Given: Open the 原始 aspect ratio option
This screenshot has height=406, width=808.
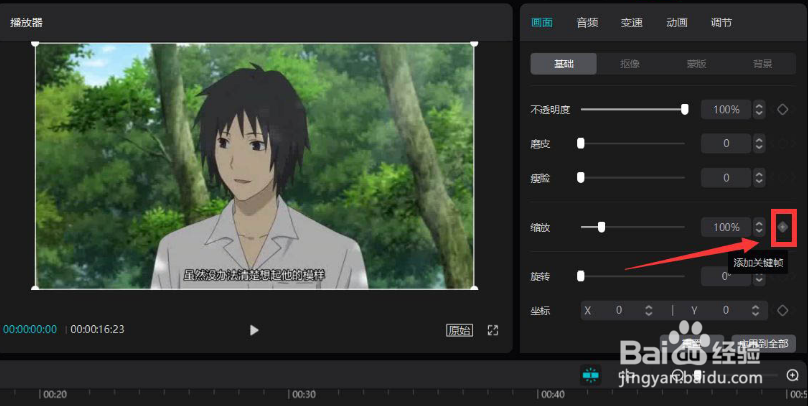Looking at the screenshot, I should pyautogui.click(x=459, y=330).
